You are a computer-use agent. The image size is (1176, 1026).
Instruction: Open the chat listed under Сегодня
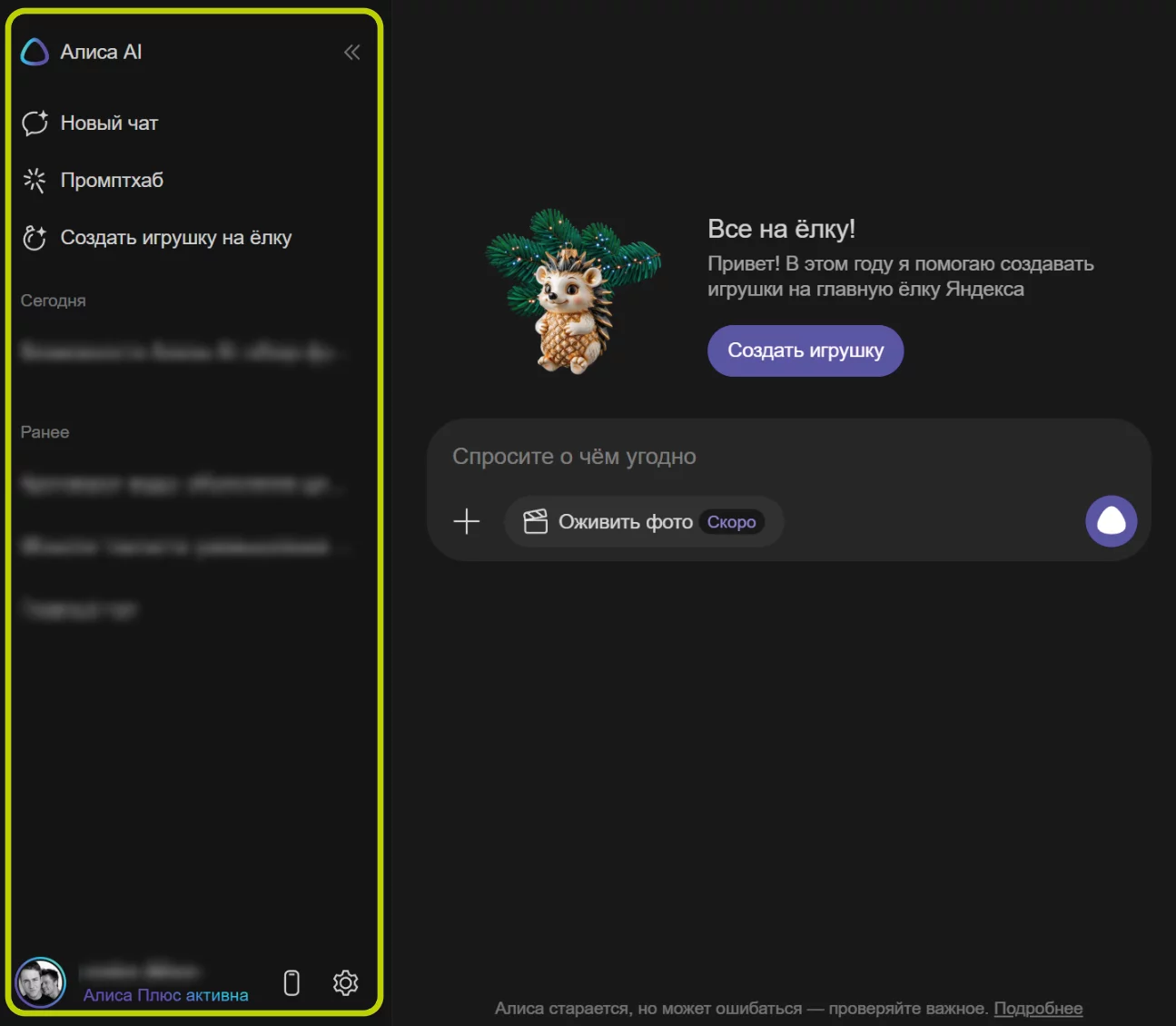point(182,351)
